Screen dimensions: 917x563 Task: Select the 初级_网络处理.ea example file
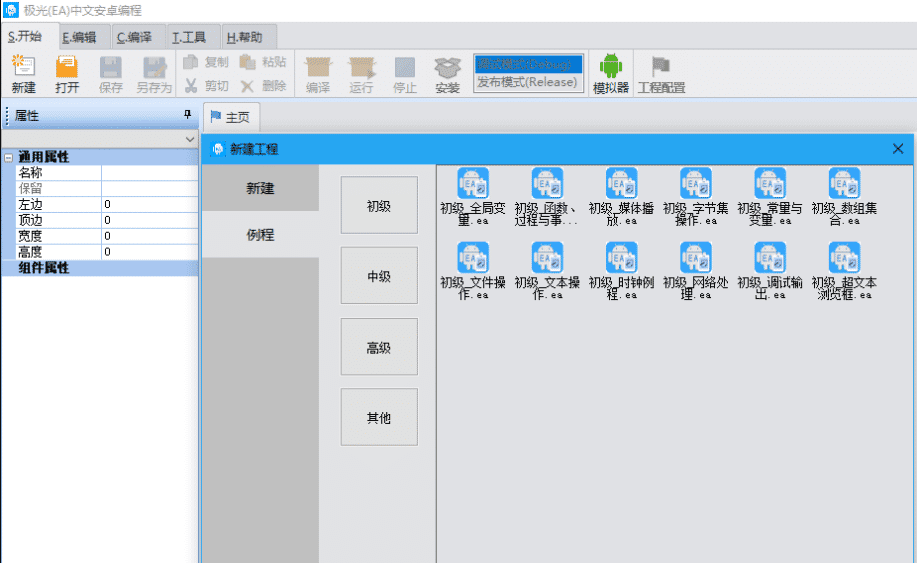(x=695, y=271)
